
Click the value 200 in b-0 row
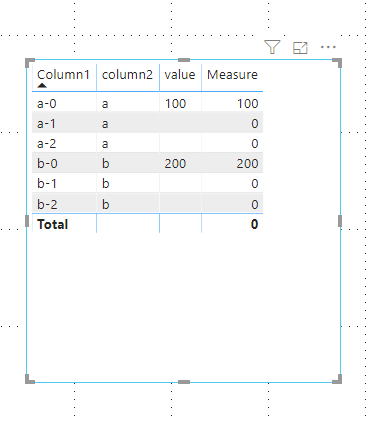(x=175, y=164)
